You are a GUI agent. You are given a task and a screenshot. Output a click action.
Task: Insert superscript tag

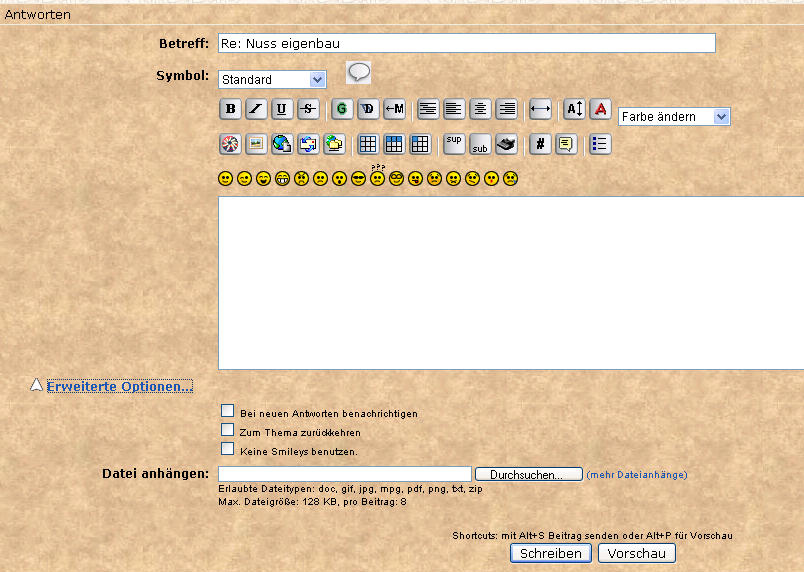454,143
